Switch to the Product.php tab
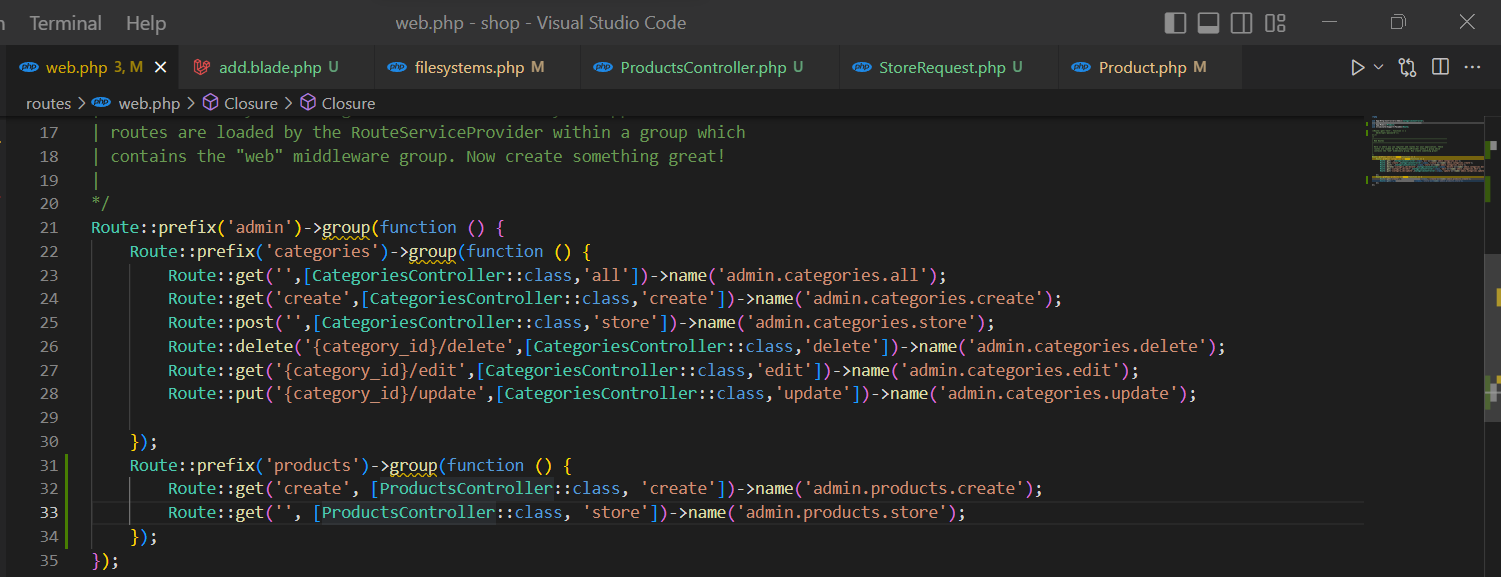 tap(1151, 67)
